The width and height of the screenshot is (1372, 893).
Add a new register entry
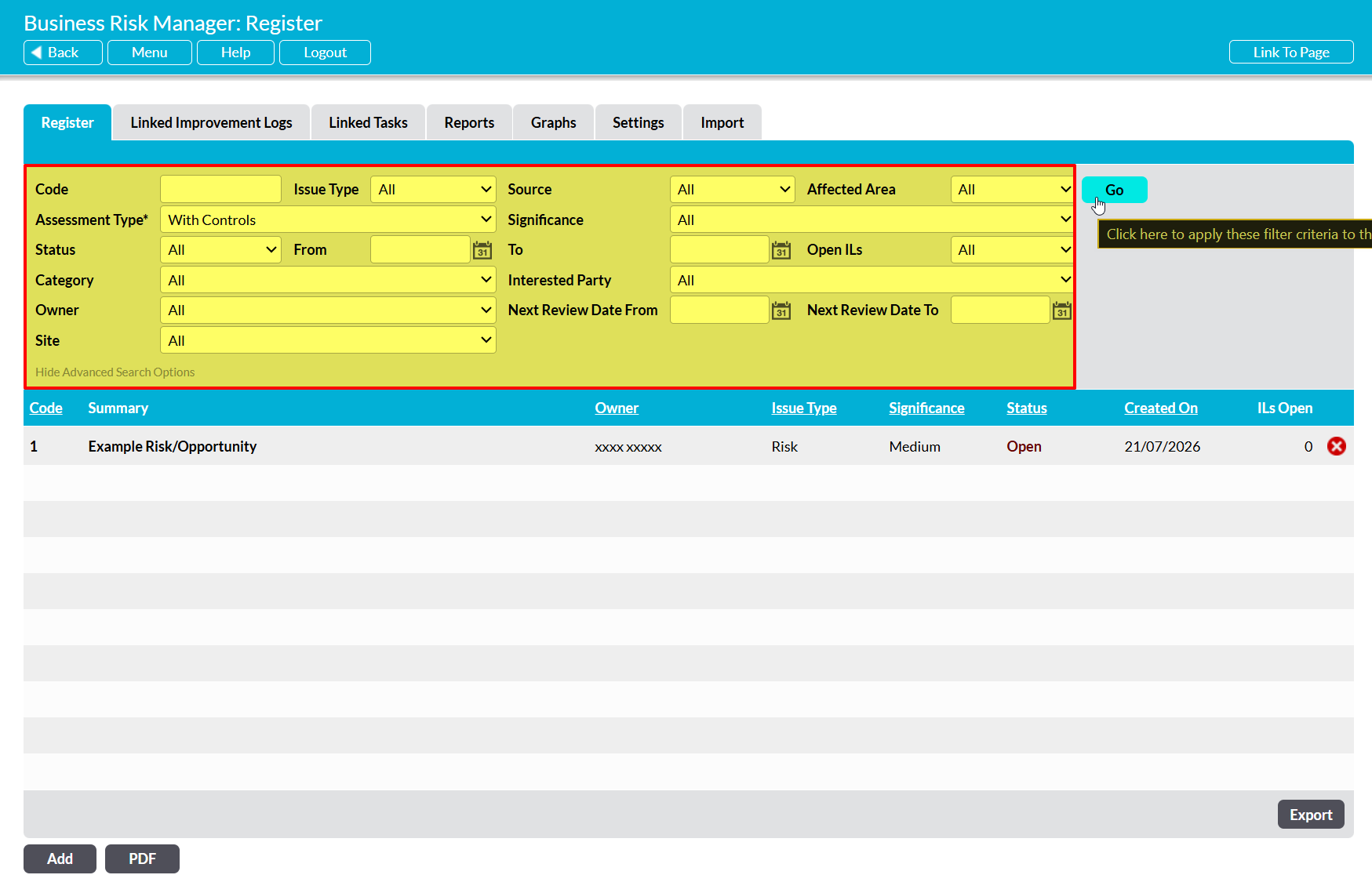point(60,859)
